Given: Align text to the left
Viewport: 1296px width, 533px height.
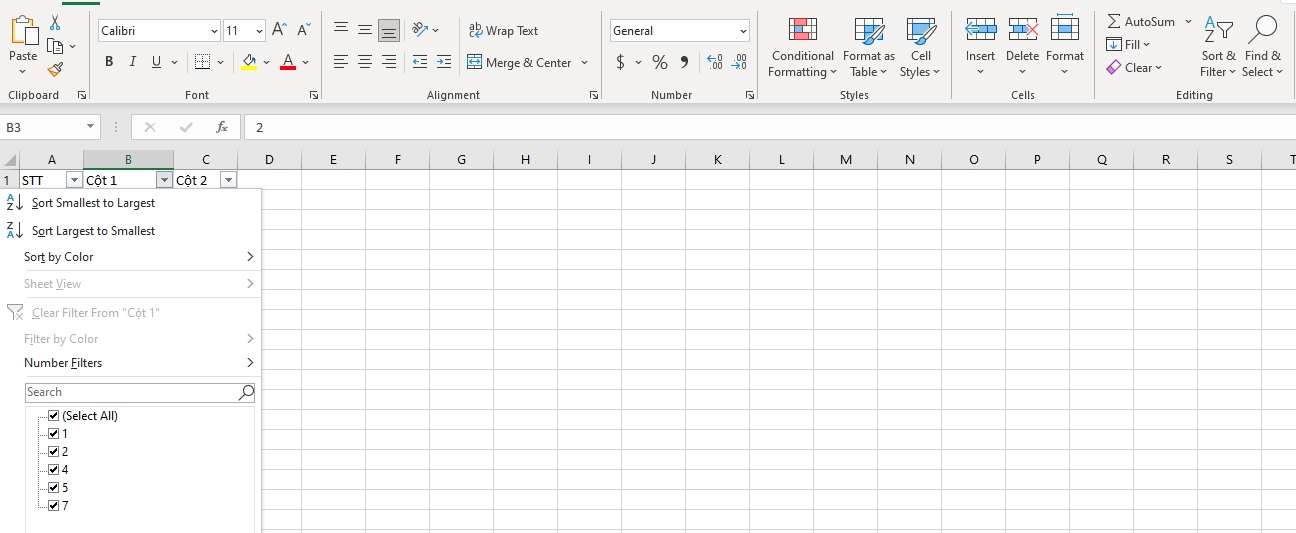Looking at the screenshot, I should 341,62.
